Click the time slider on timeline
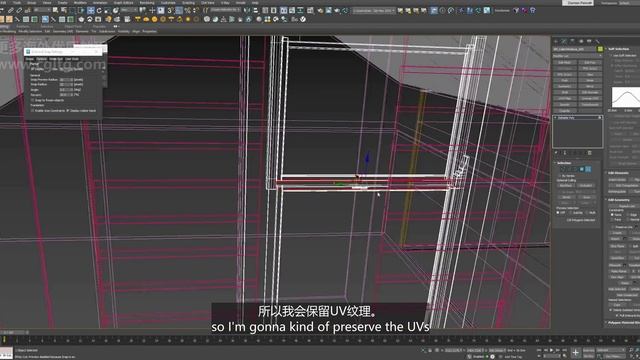Image resolution: width=640 pixels, height=360 pixels. 13,332
